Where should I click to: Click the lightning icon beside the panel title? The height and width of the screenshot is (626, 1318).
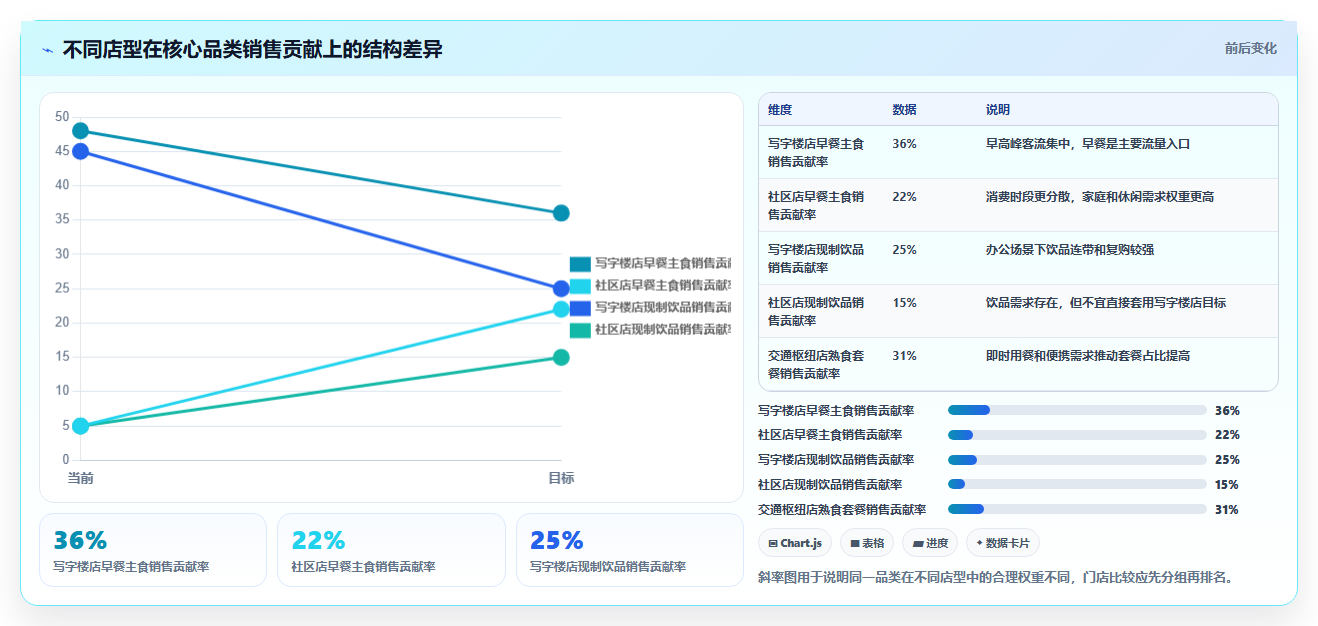[48, 50]
